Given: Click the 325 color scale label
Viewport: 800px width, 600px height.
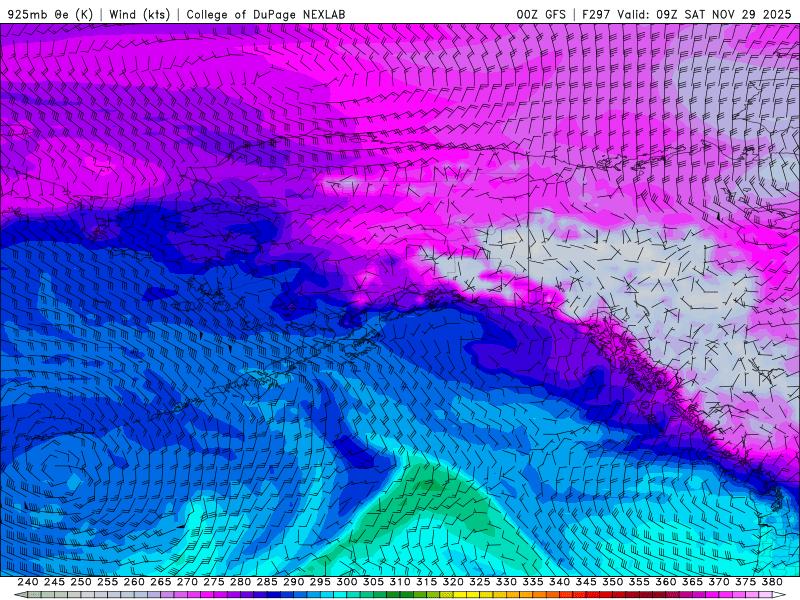Looking at the screenshot, I should pos(479,582).
